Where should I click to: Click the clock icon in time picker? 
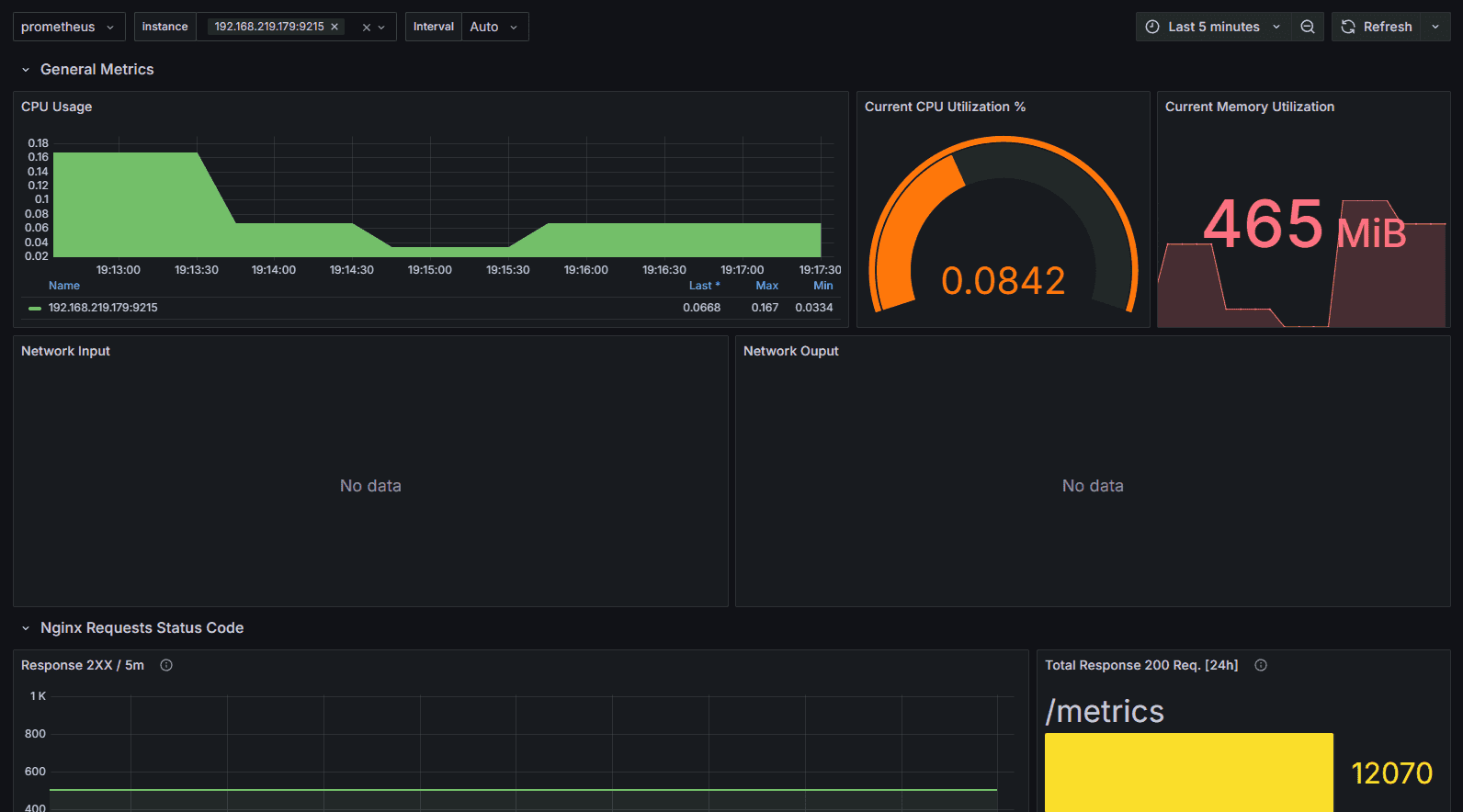[x=1152, y=27]
